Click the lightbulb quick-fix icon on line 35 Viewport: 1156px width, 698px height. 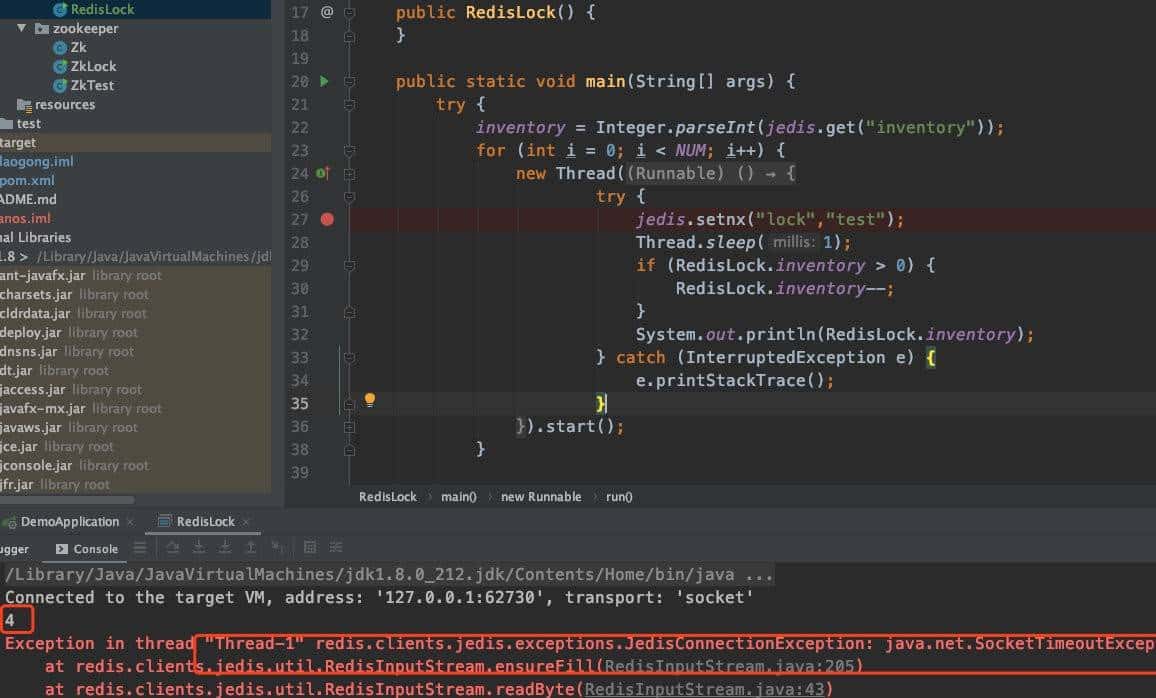369,400
